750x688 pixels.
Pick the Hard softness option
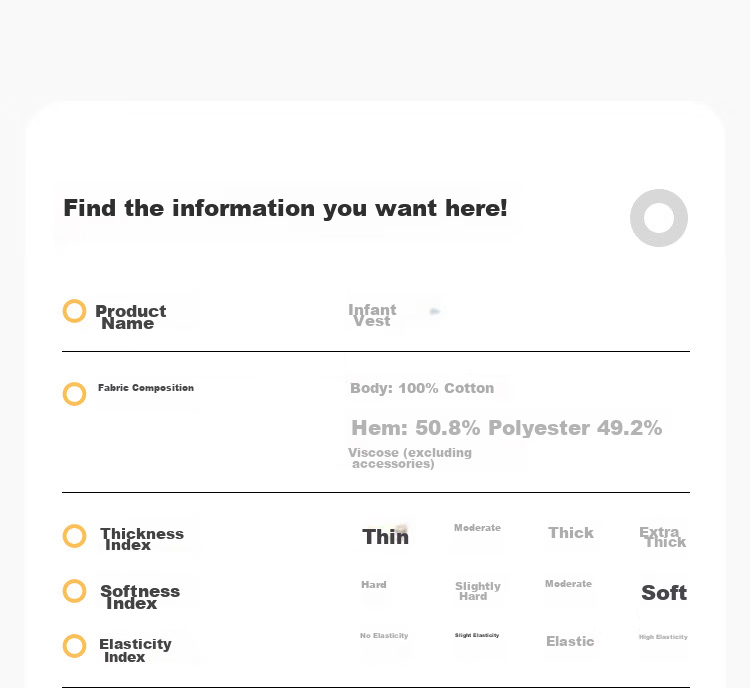pos(374,585)
